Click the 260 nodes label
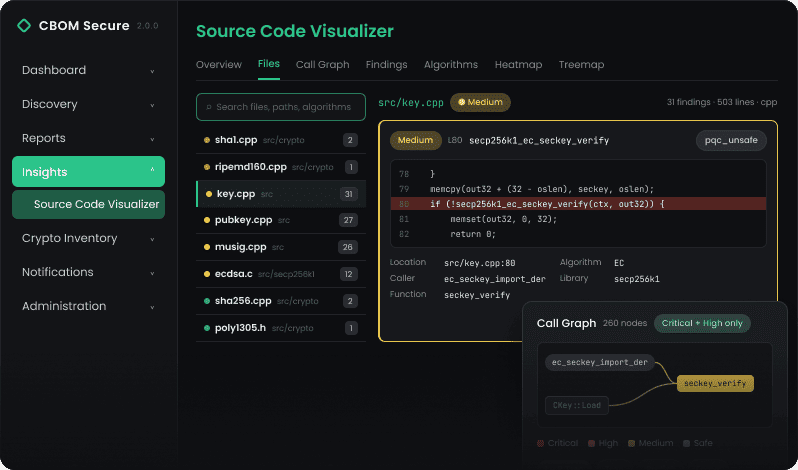The height and width of the screenshot is (470, 798). coord(624,324)
